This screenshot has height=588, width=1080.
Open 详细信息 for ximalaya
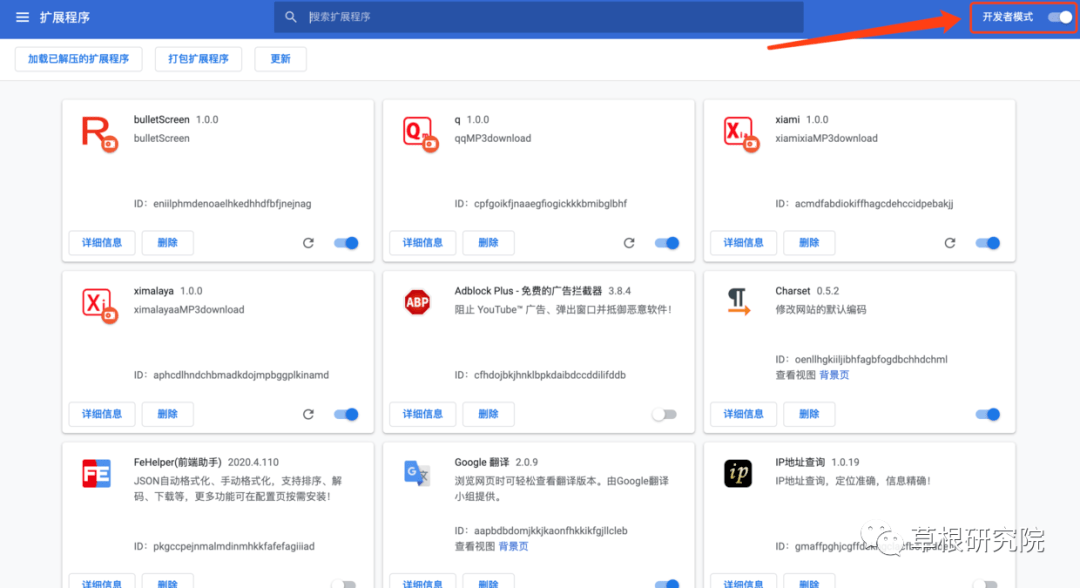tap(102, 414)
